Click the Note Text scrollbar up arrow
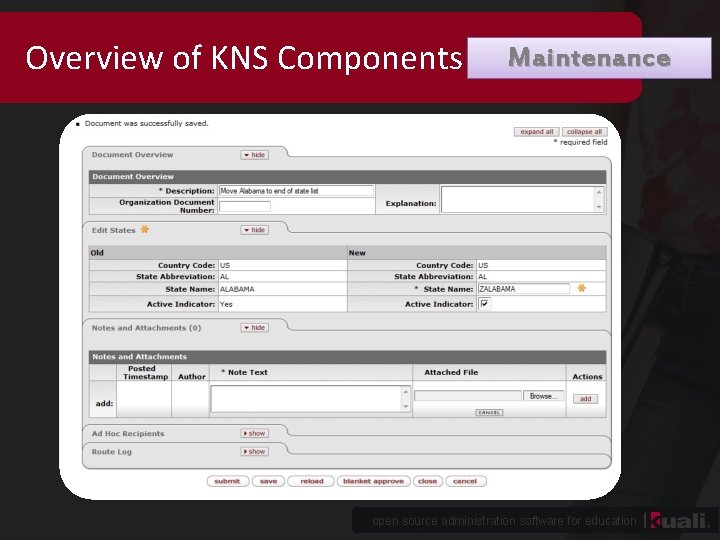The image size is (720, 540). pyautogui.click(x=405, y=391)
